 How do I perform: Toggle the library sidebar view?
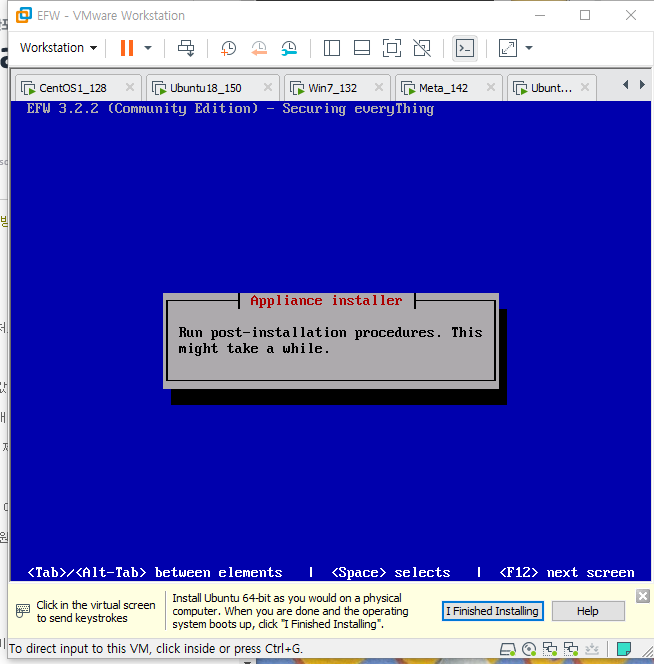332,48
